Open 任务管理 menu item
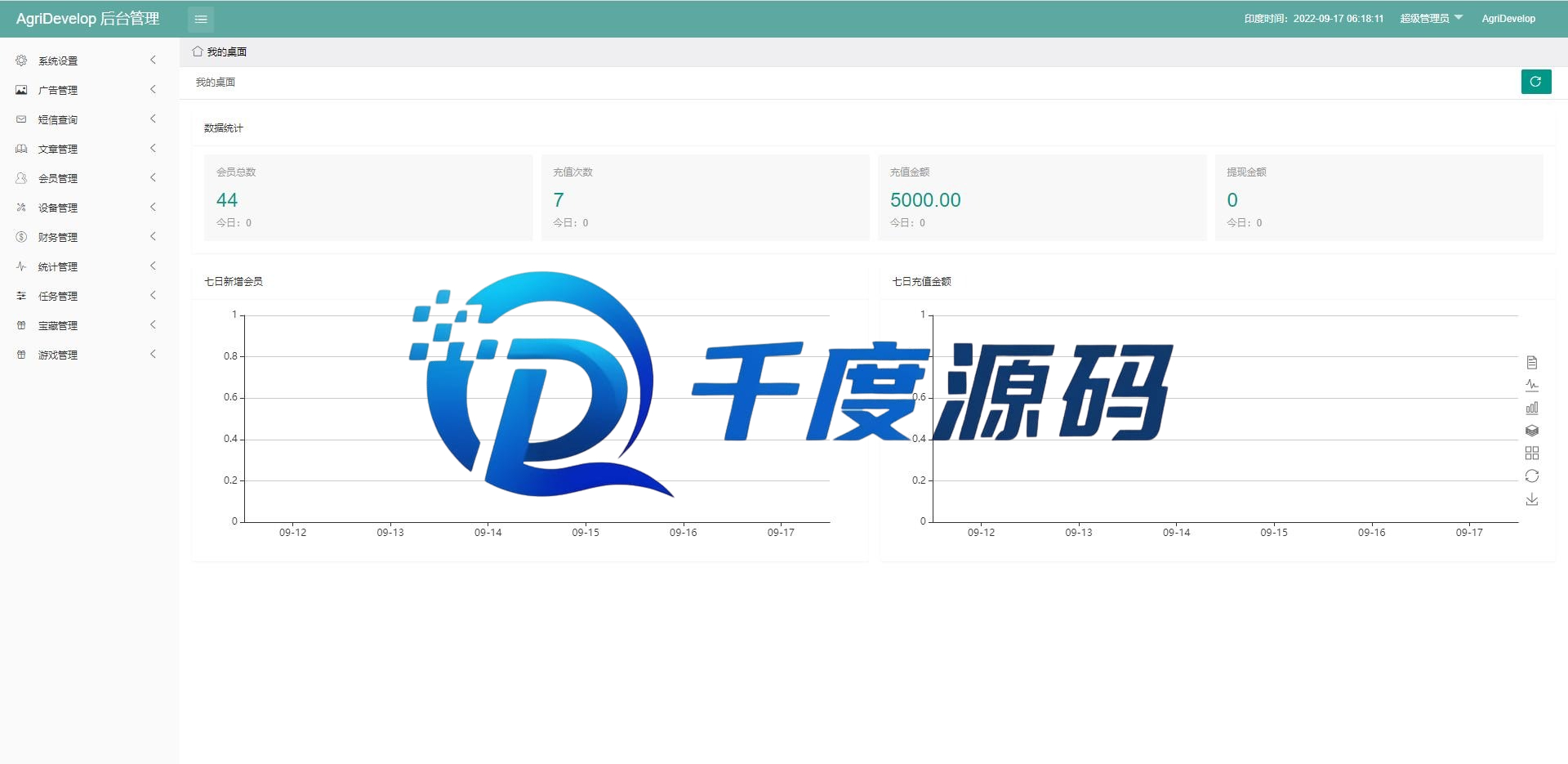This screenshot has height=764, width=1568. click(x=90, y=296)
